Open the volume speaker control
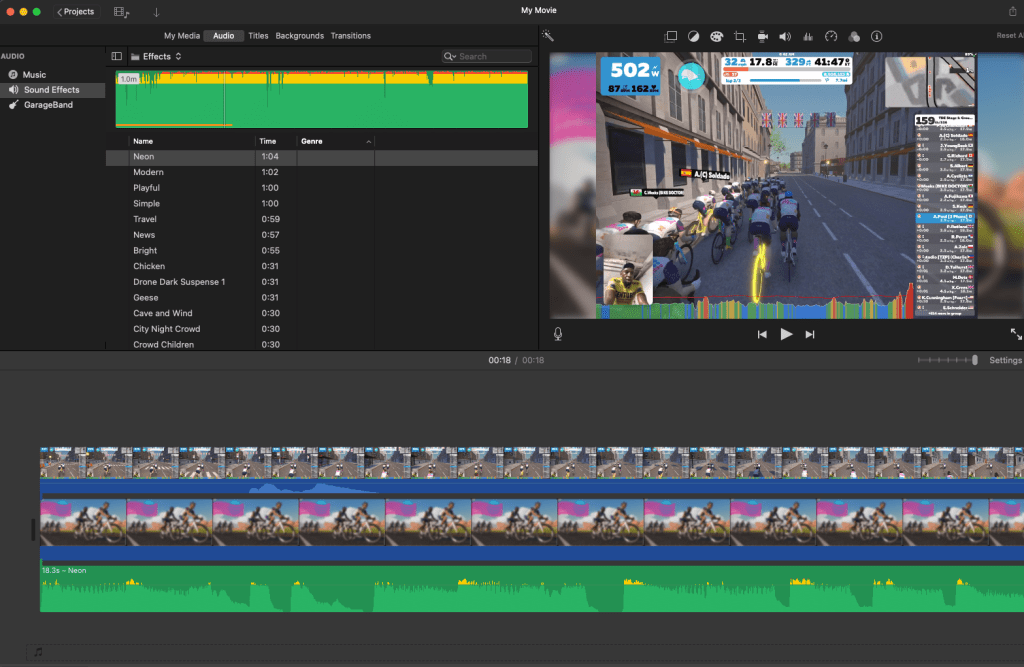The image size is (1024, 667). [785, 36]
